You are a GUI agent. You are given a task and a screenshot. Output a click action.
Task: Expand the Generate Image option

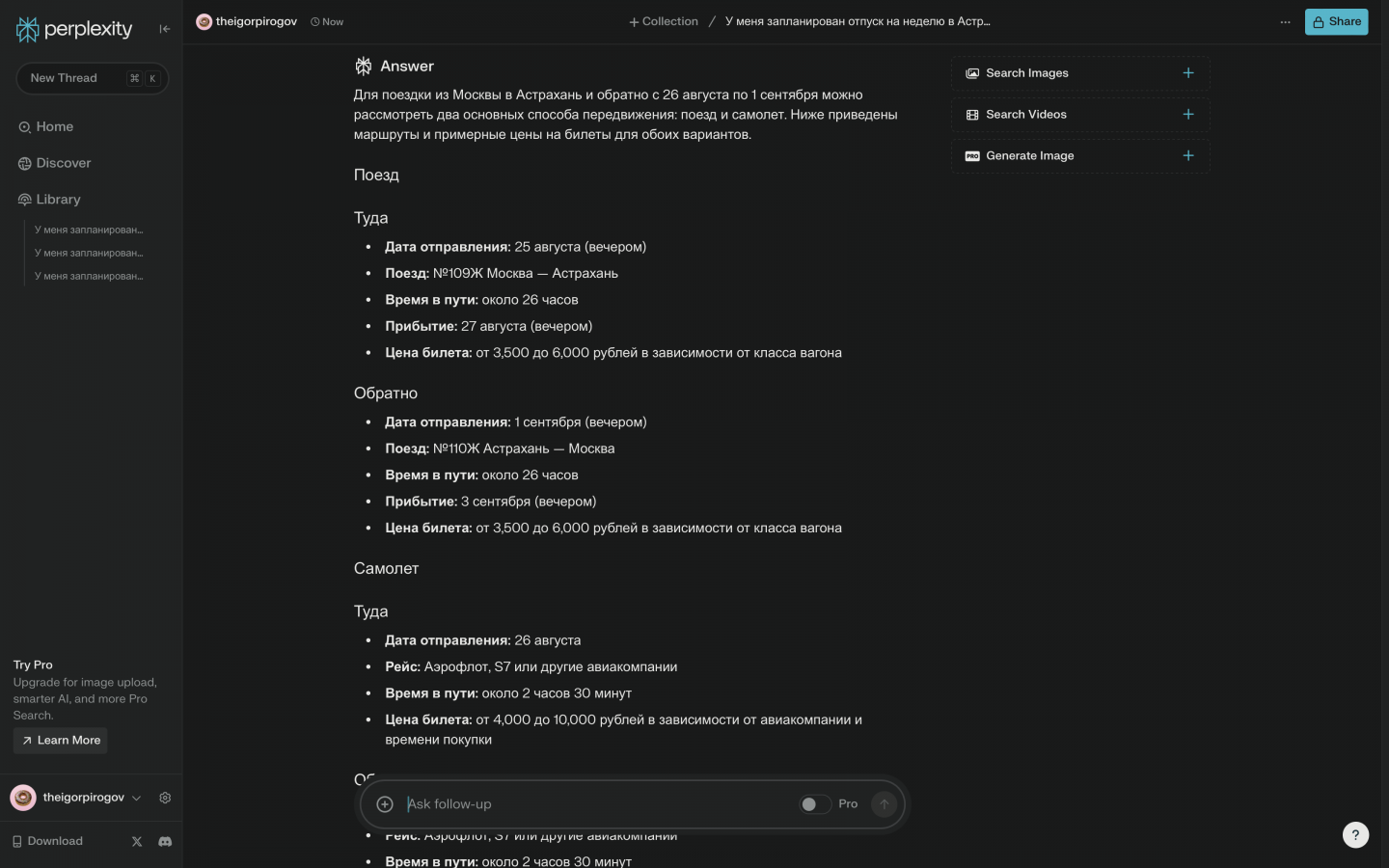click(x=1187, y=156)
